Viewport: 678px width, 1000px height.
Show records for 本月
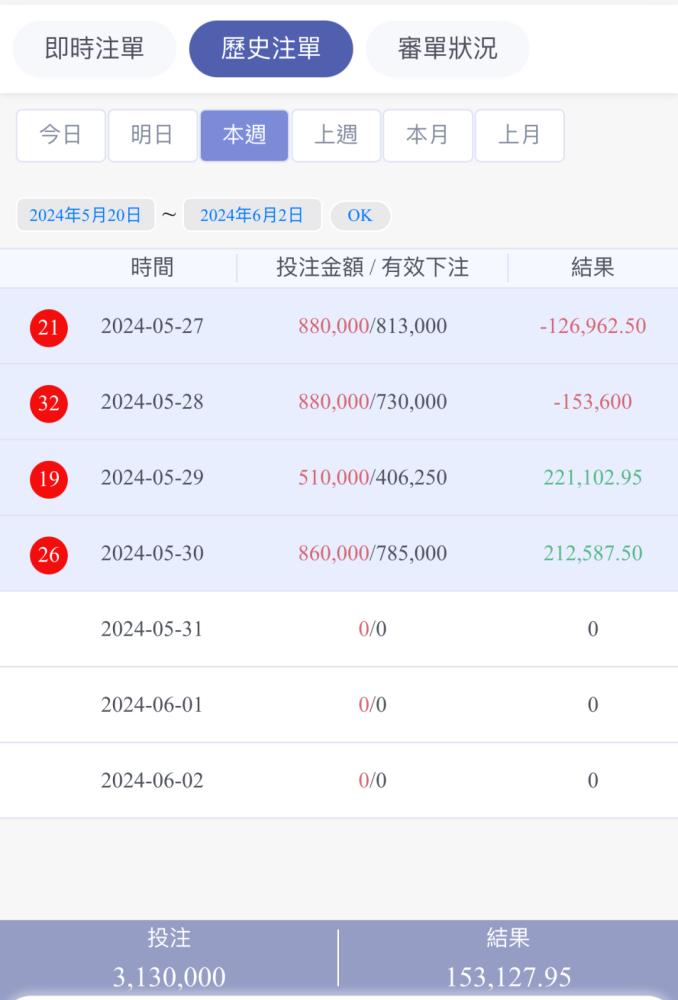pos(428,135)
